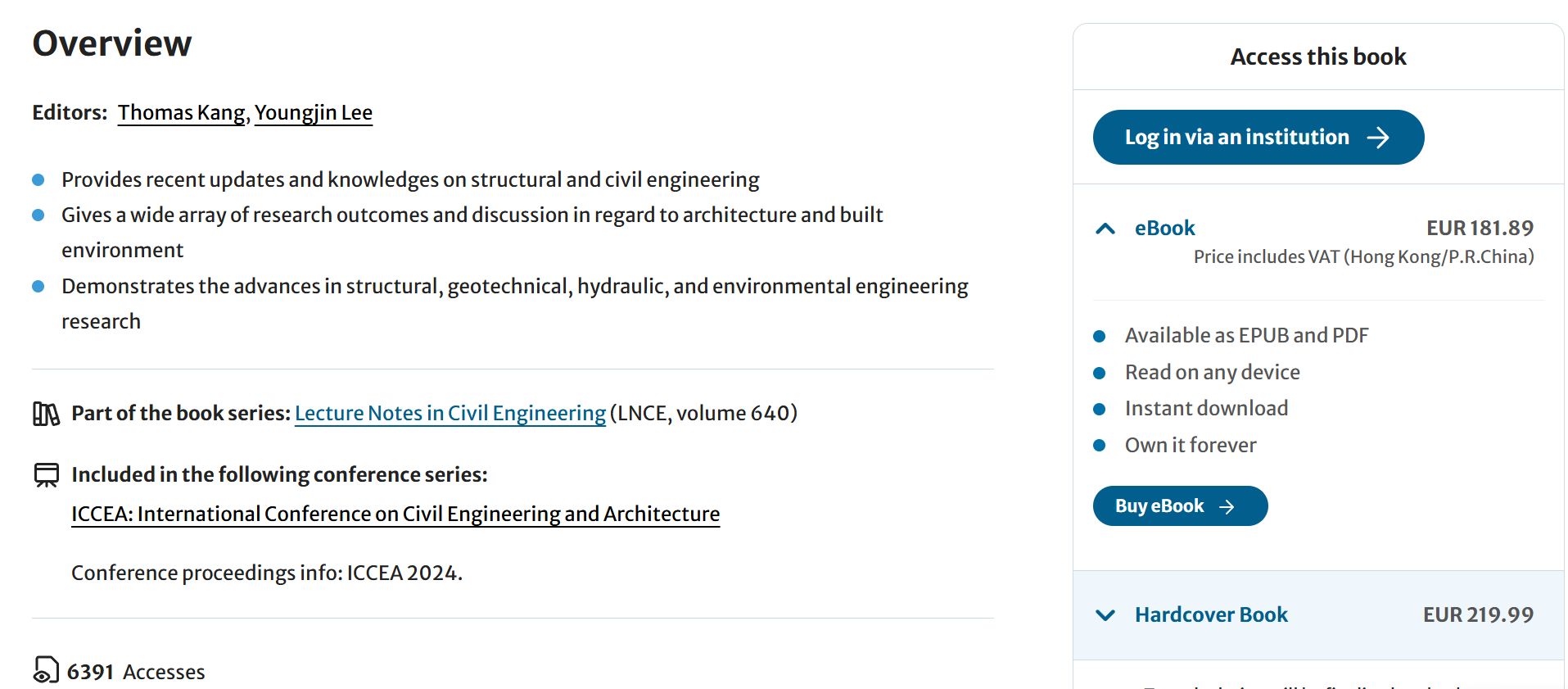1568x689 pixels.
Task: Click the conference series presentation icon
Action: click(x=47, y=475)
